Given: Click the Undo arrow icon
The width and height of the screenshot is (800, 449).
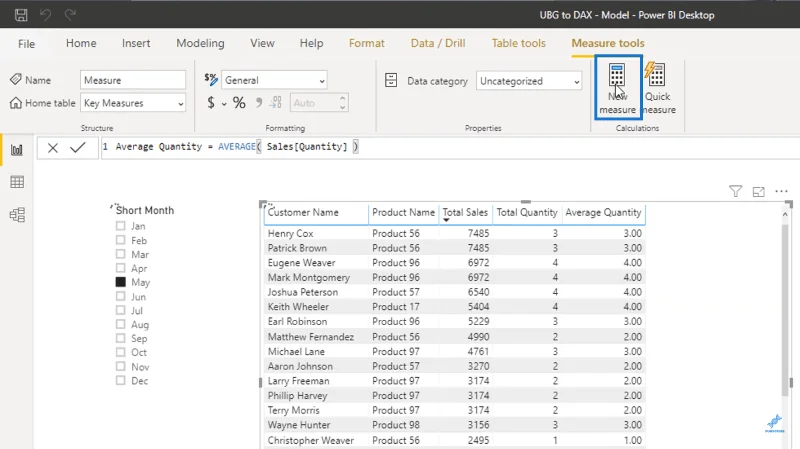Looking at the screenshot, I should [45, 15].
